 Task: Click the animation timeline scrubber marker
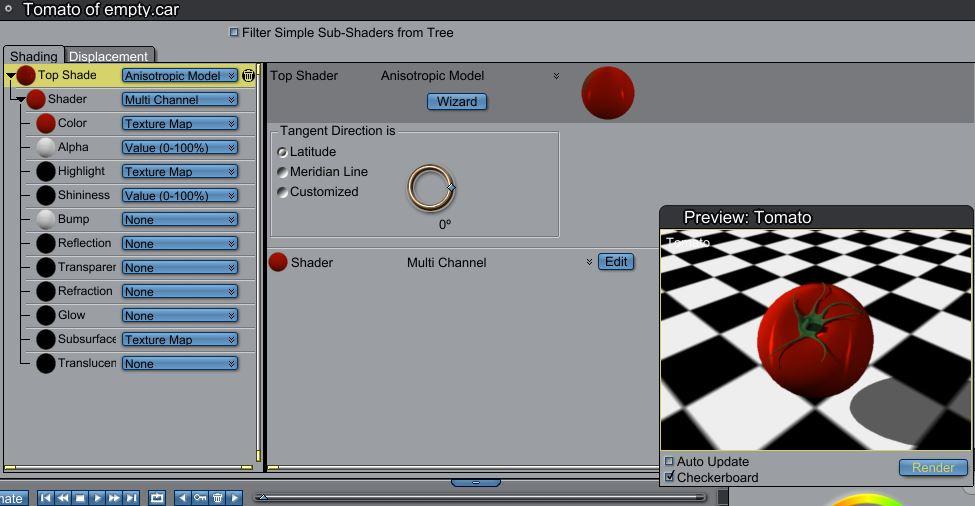263,497
